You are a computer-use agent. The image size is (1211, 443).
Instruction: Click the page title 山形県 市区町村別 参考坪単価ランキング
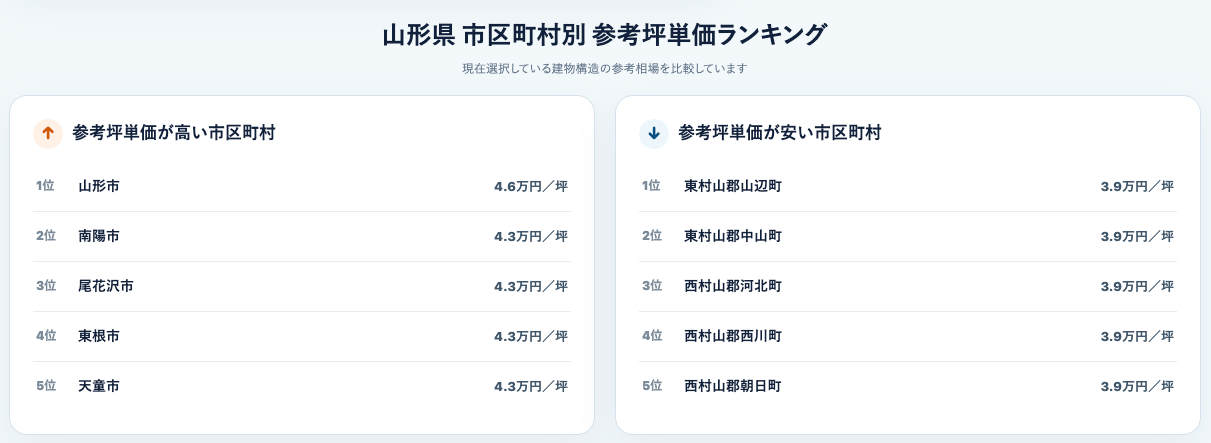[605, 35]
